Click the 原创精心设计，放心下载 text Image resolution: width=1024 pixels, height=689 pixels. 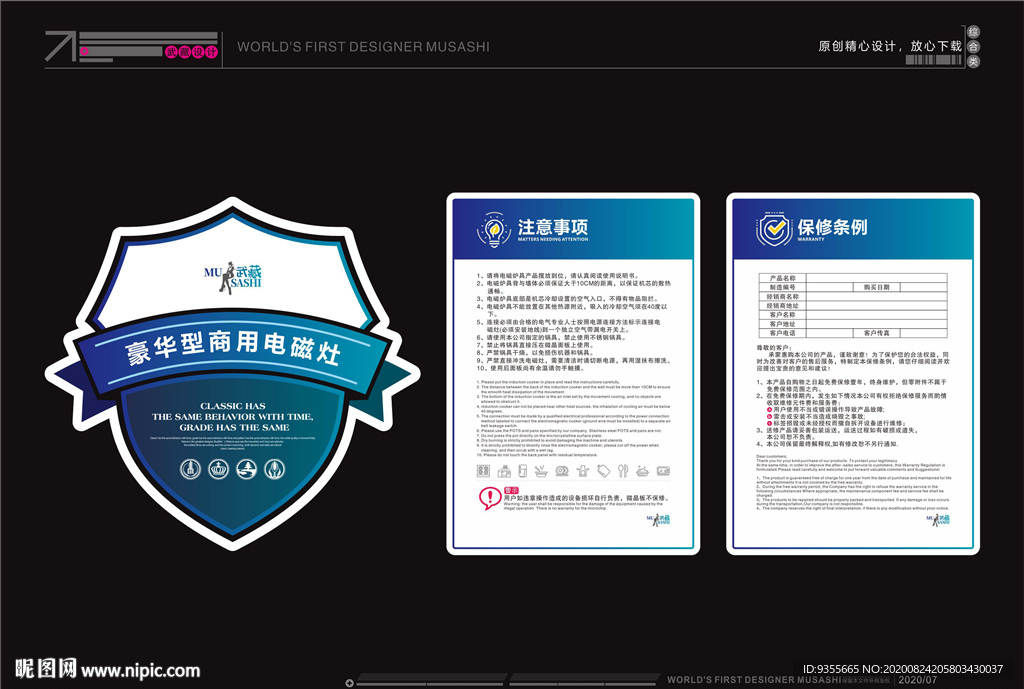(890, 46)
